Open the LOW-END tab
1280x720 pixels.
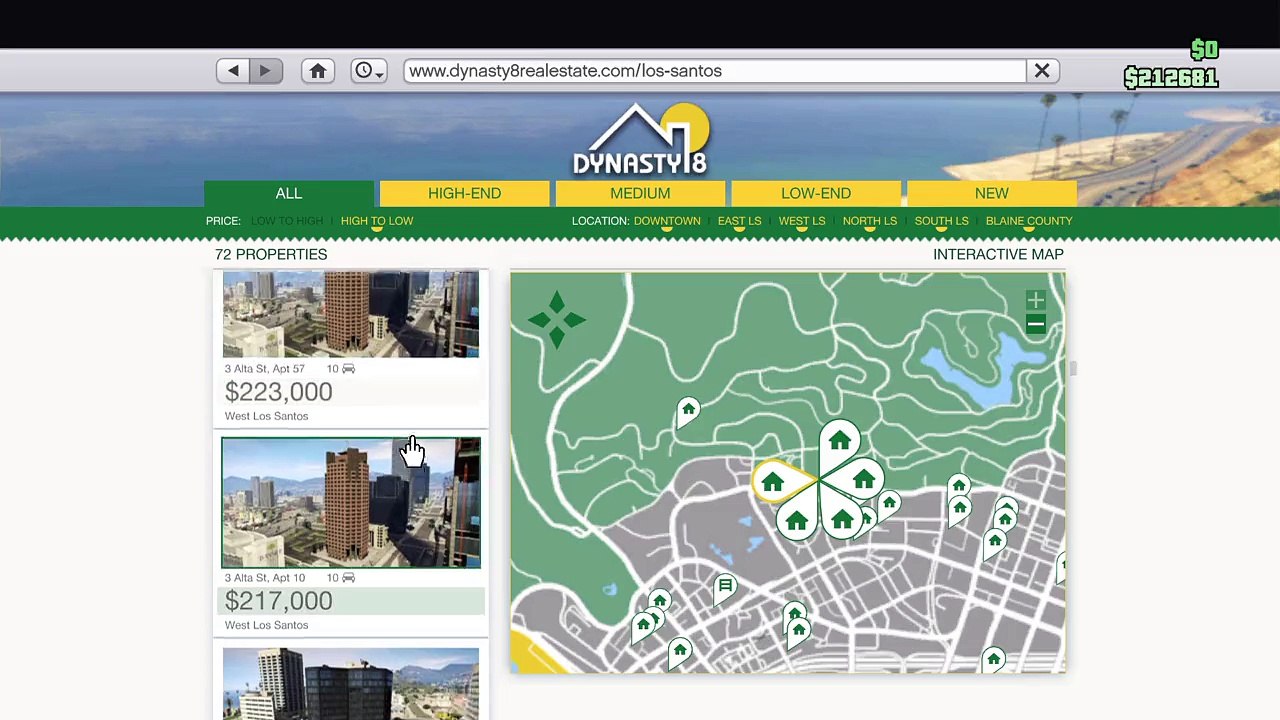(x=816, y=193)
